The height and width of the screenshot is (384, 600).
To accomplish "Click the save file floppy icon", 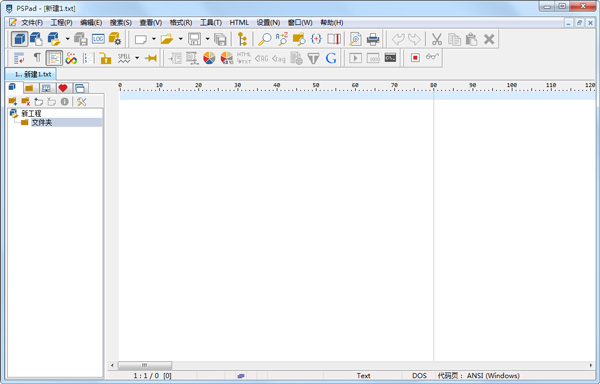I will (x=194, y=39).
